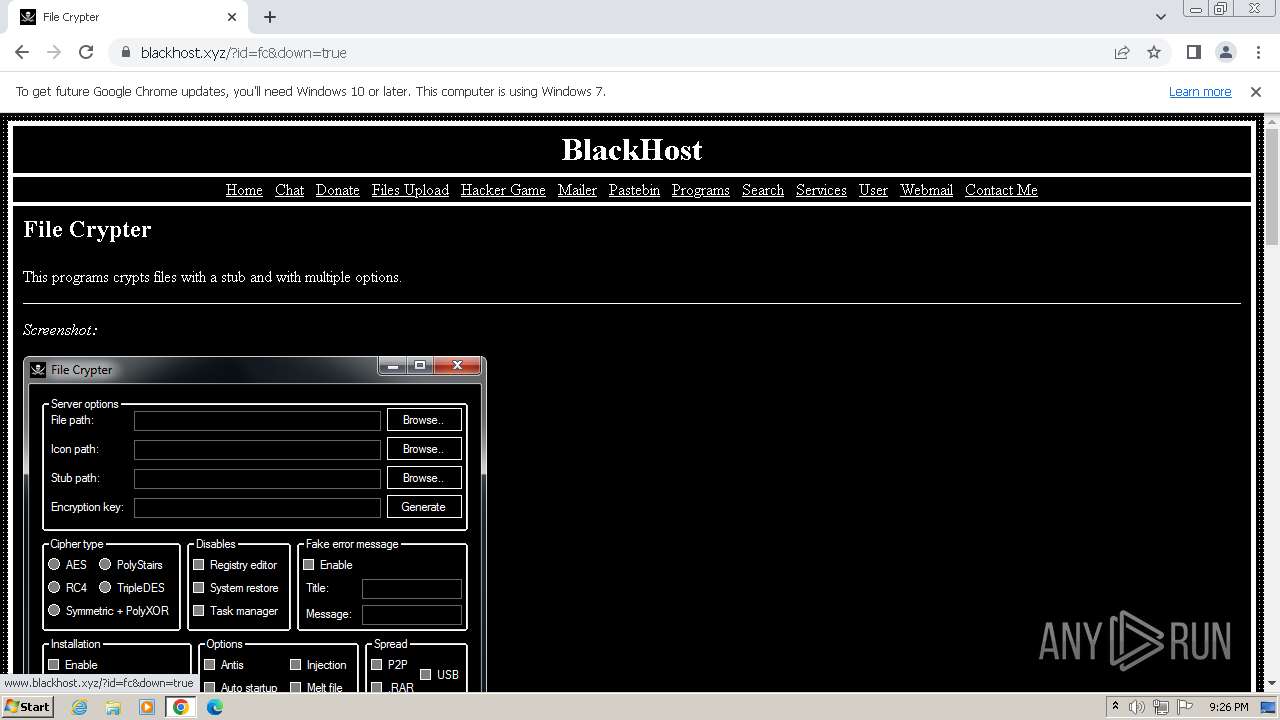
Task: Click the File path text field
Action: (257, 420)
